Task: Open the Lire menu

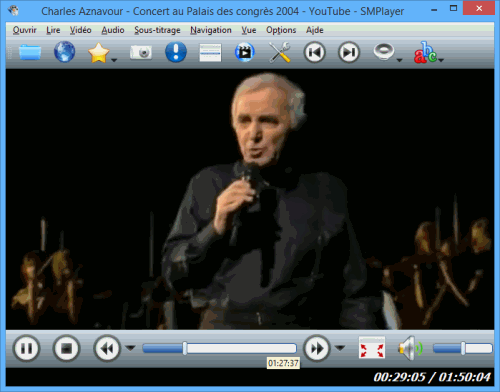Action: coord(53,30)
